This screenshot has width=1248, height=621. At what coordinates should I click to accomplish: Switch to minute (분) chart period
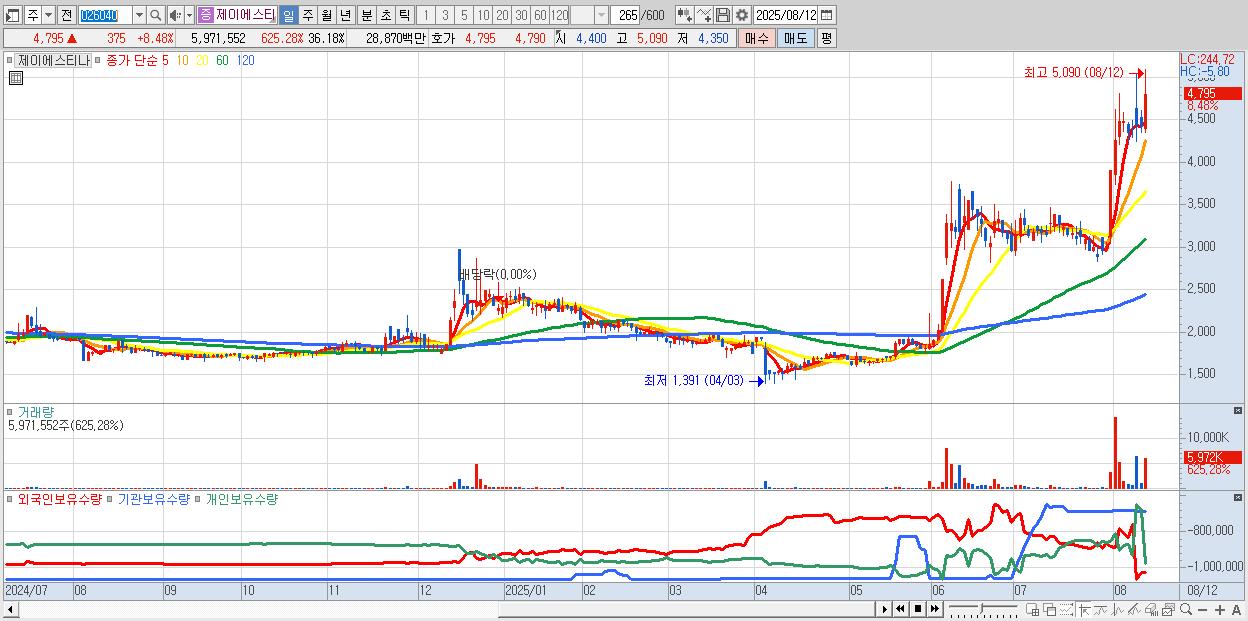pyautogui.click(x=367, y=16)
